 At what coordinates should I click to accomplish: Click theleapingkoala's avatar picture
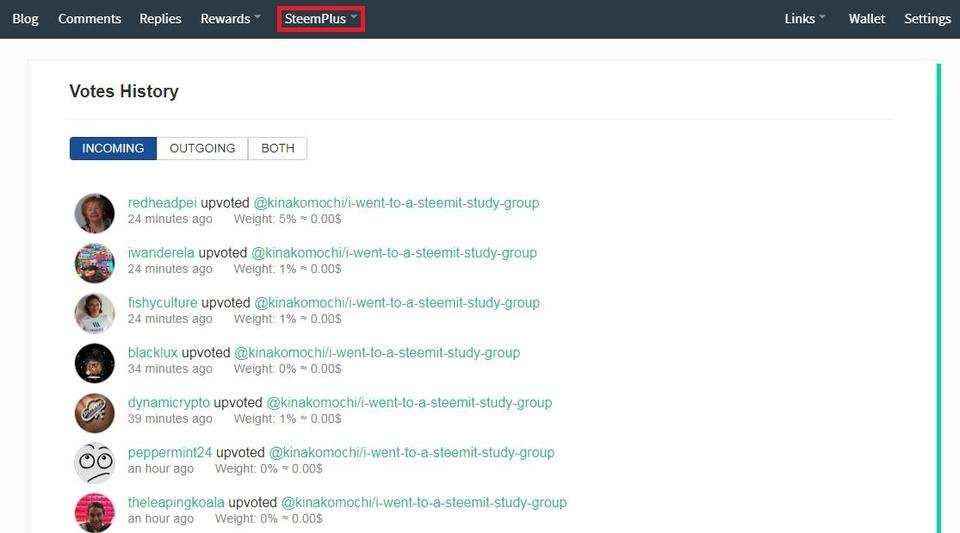[94, 513]
